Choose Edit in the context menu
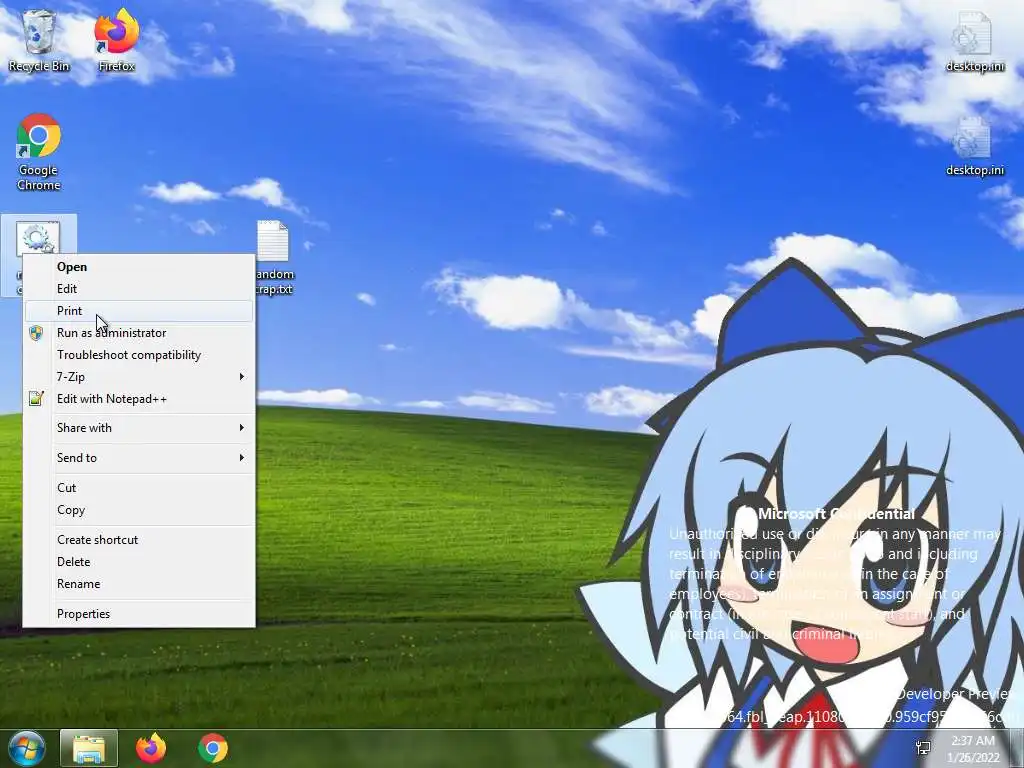 click(138, 289)
